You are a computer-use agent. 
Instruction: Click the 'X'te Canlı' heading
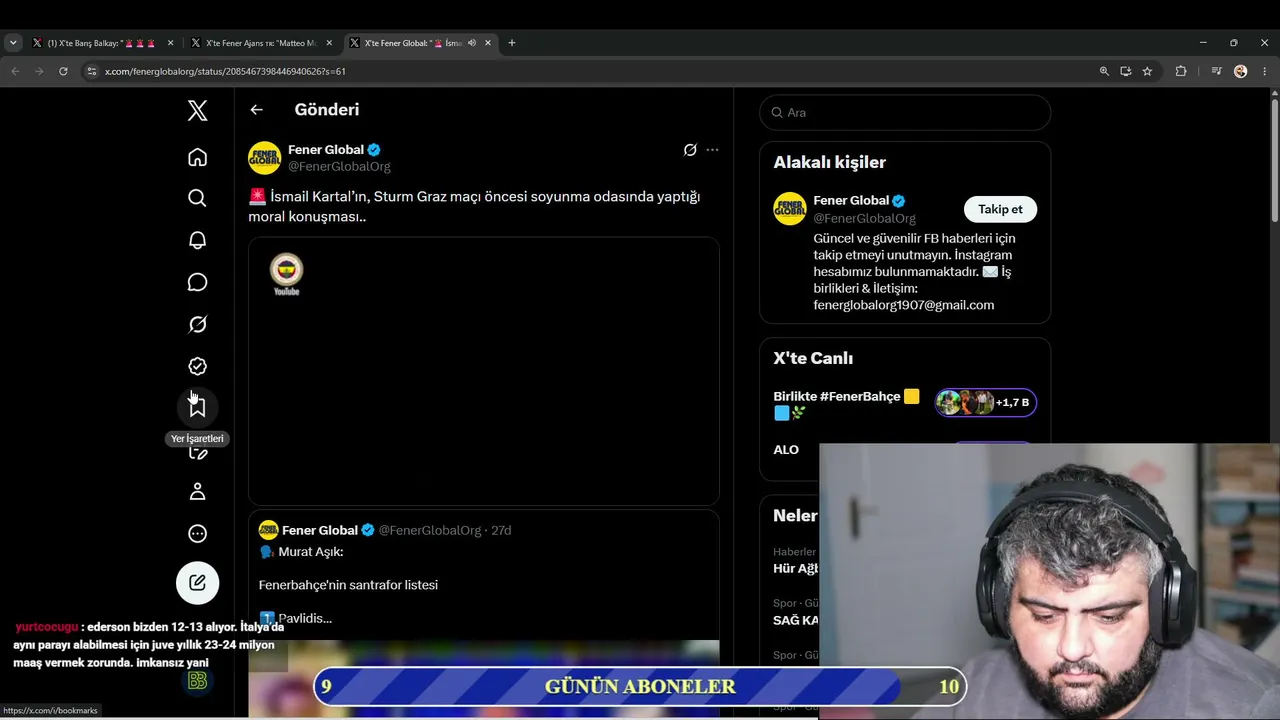pyautogui.click(x=813, y=358)
